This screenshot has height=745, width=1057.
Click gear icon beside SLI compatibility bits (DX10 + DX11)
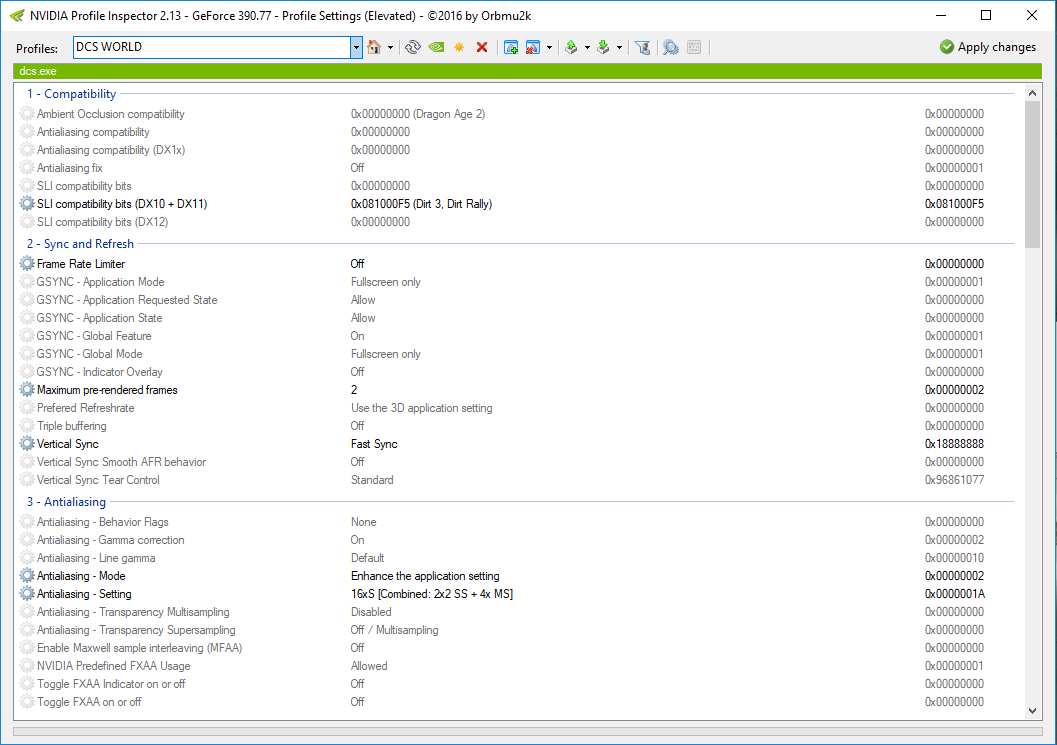(27, 204)
